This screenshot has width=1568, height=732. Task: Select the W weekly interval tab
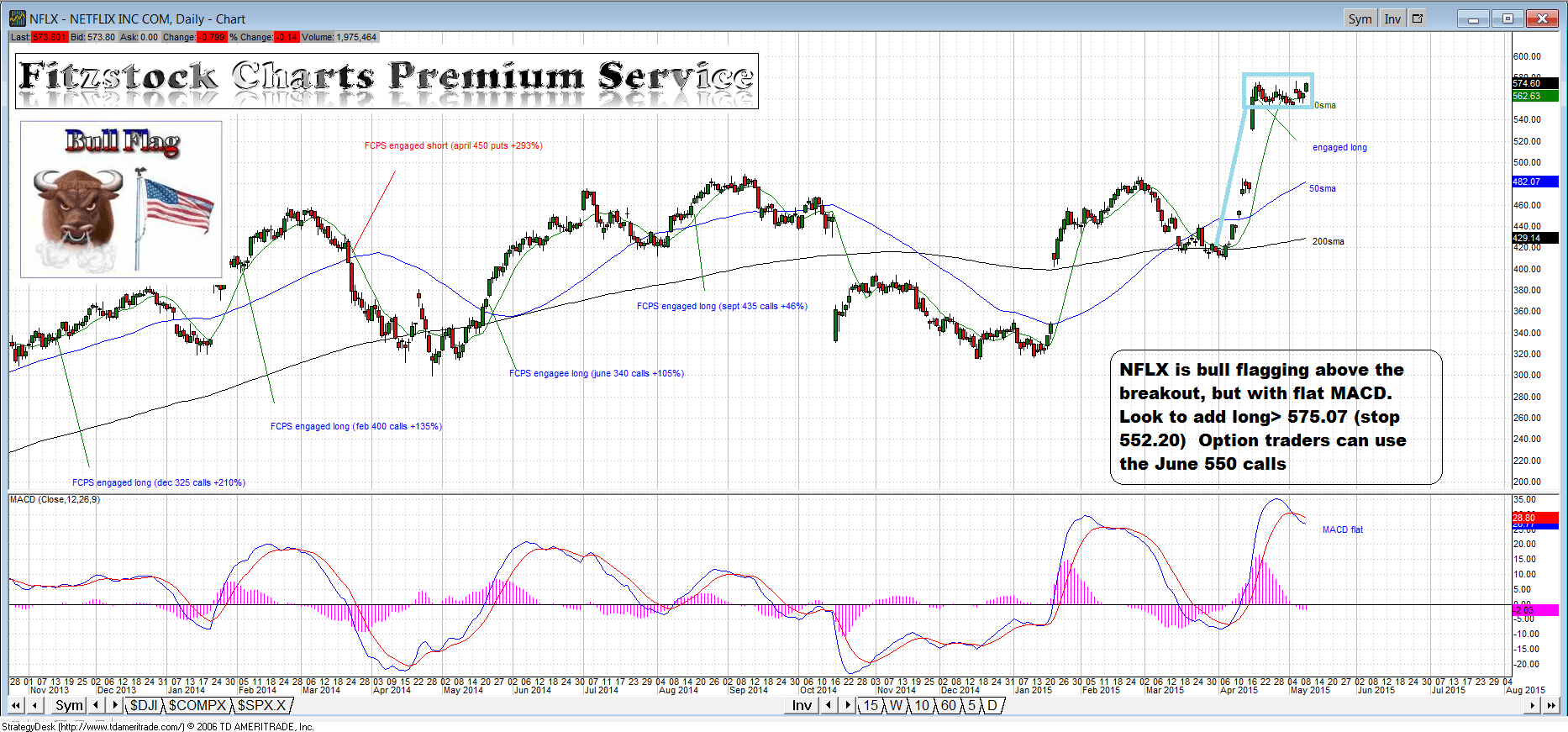click(x=897, y=705)
